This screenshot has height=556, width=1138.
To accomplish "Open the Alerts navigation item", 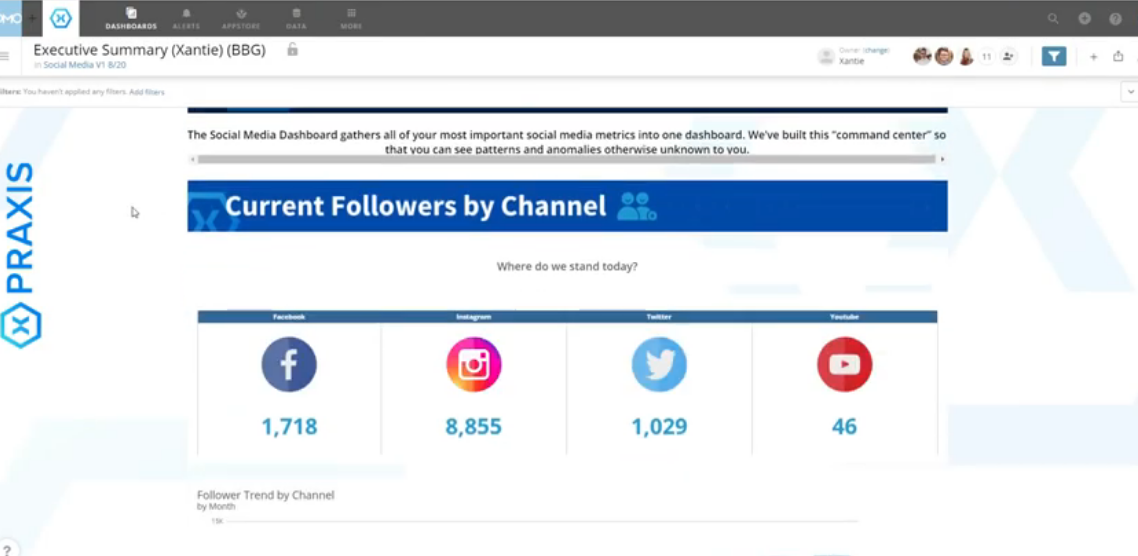I will click(186, 19).
